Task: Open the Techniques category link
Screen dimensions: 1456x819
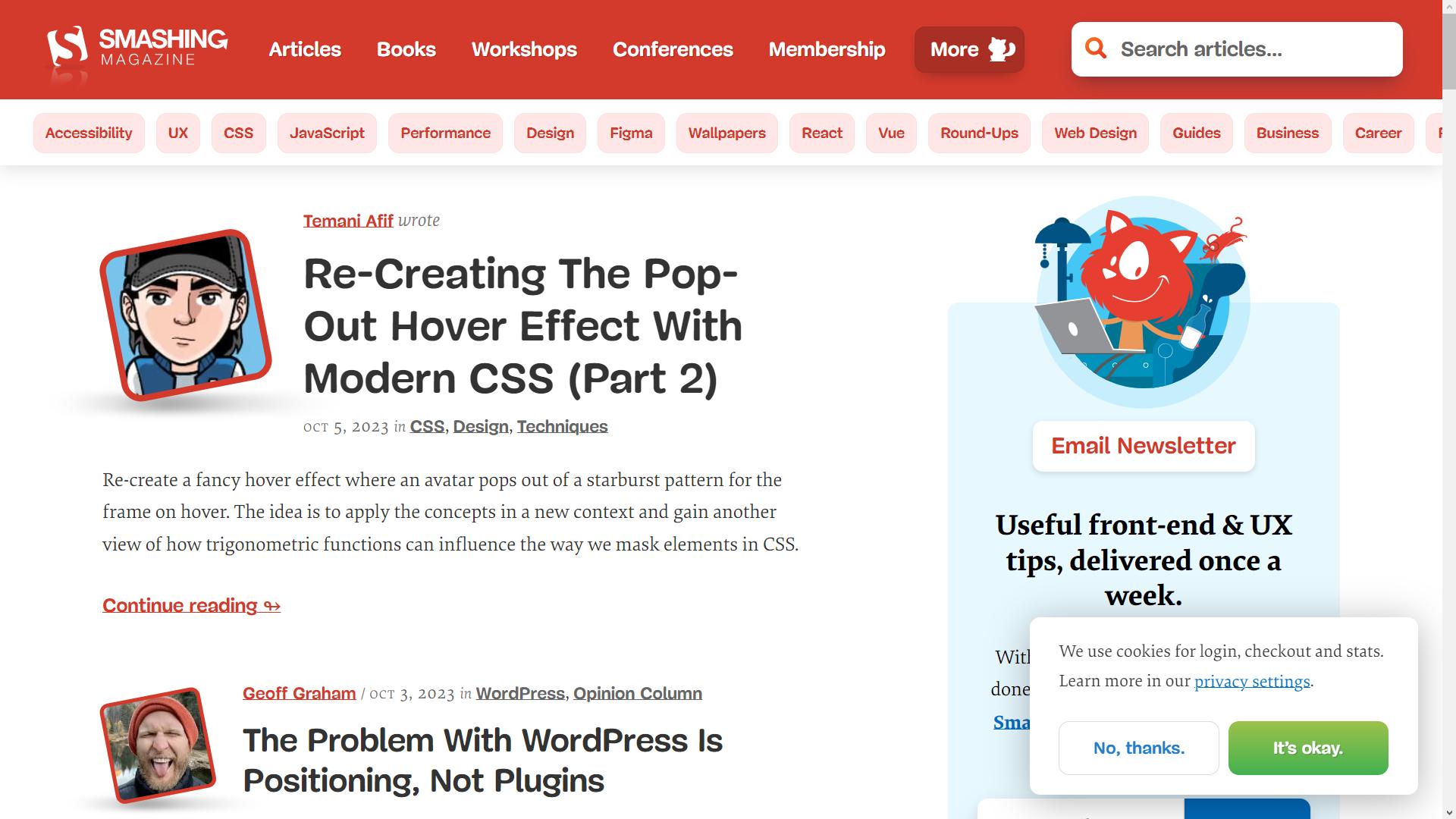Action: [x=562, y=426]
